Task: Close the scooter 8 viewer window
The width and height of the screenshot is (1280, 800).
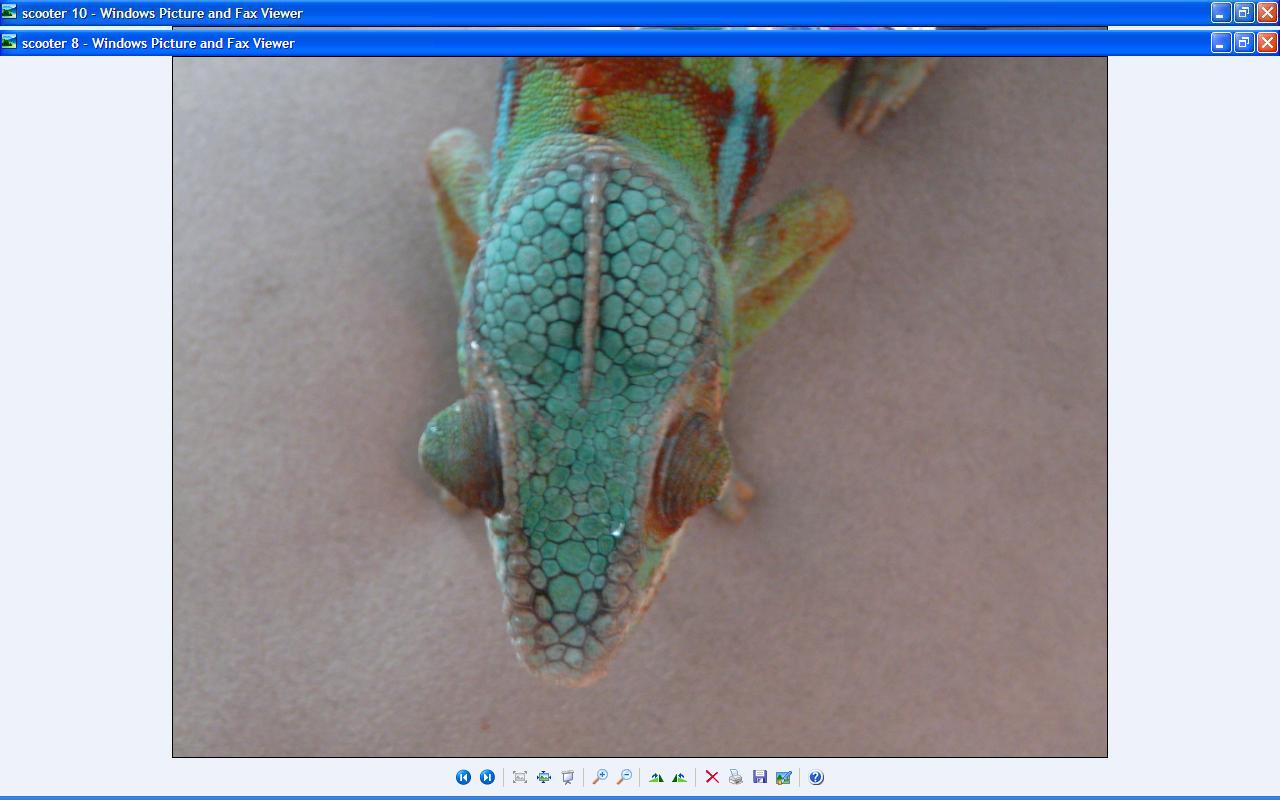Action: pyautogui.click(x=1266, y=42)
